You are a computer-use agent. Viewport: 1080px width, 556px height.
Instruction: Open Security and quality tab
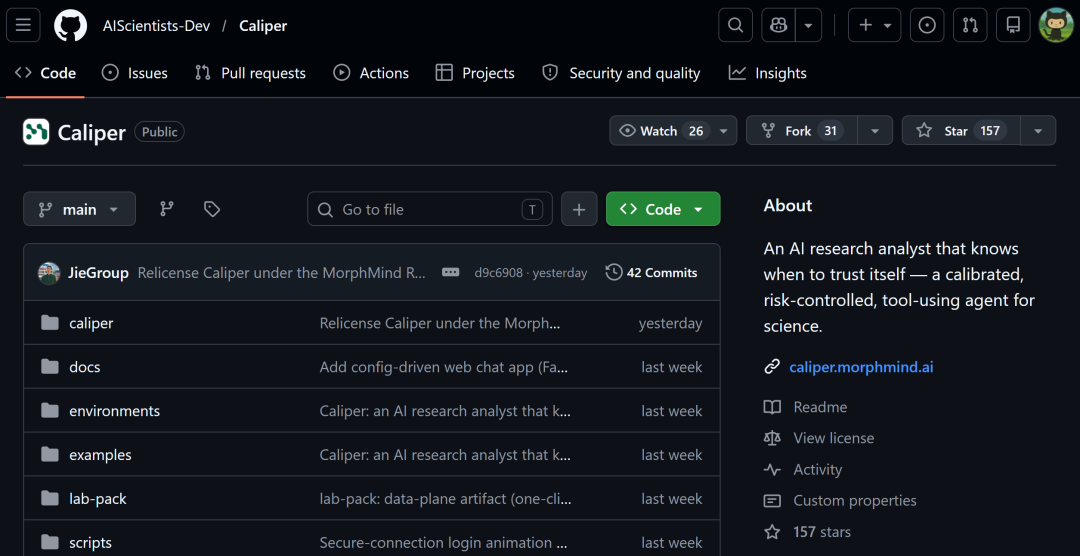click(621, 73)
